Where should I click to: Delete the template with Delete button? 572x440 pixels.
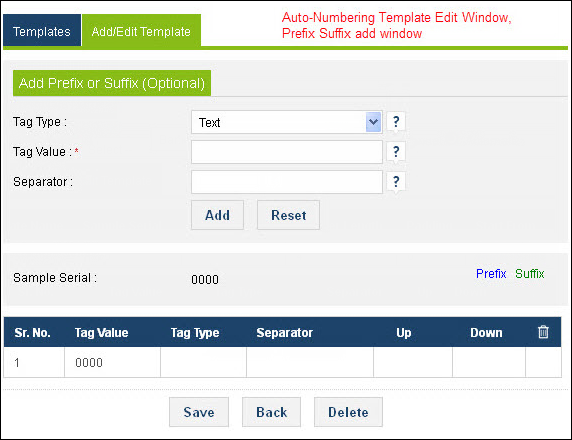[348, 412]
